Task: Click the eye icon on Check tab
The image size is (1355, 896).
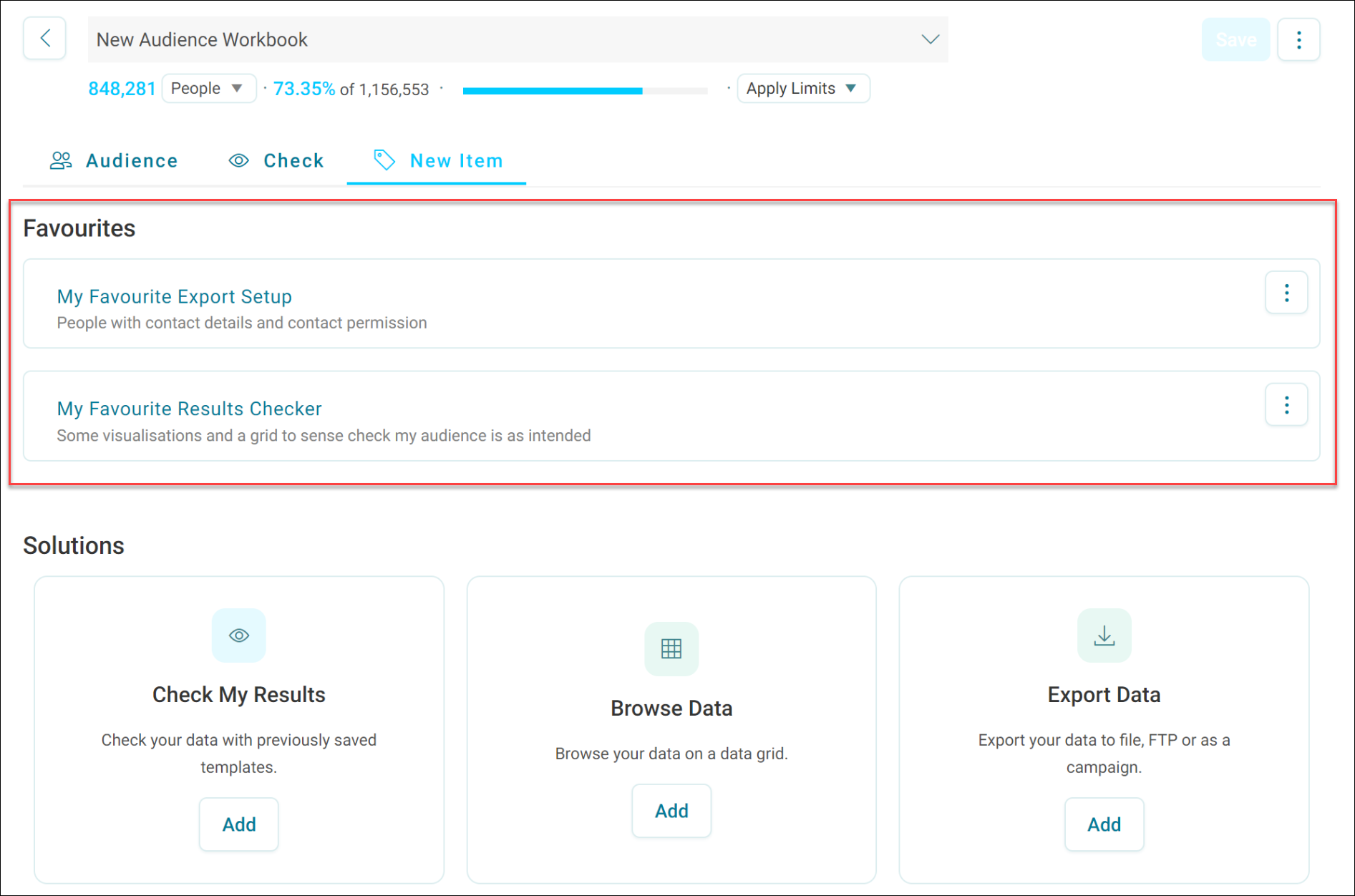Action: click(x=239, y=161)
